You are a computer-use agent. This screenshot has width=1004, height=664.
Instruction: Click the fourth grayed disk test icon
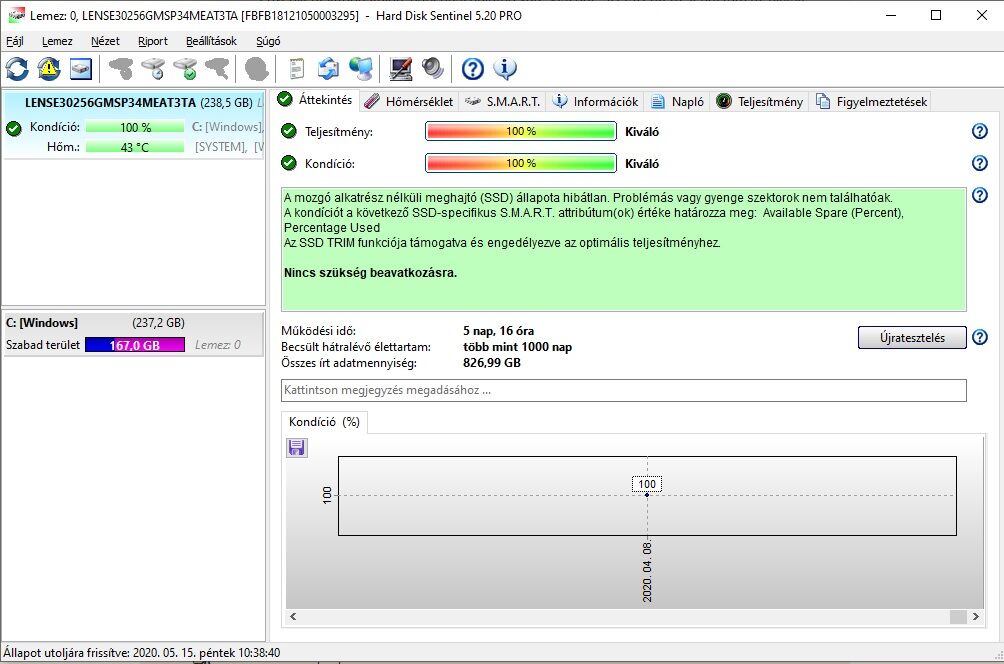click(x=218, y=69)
